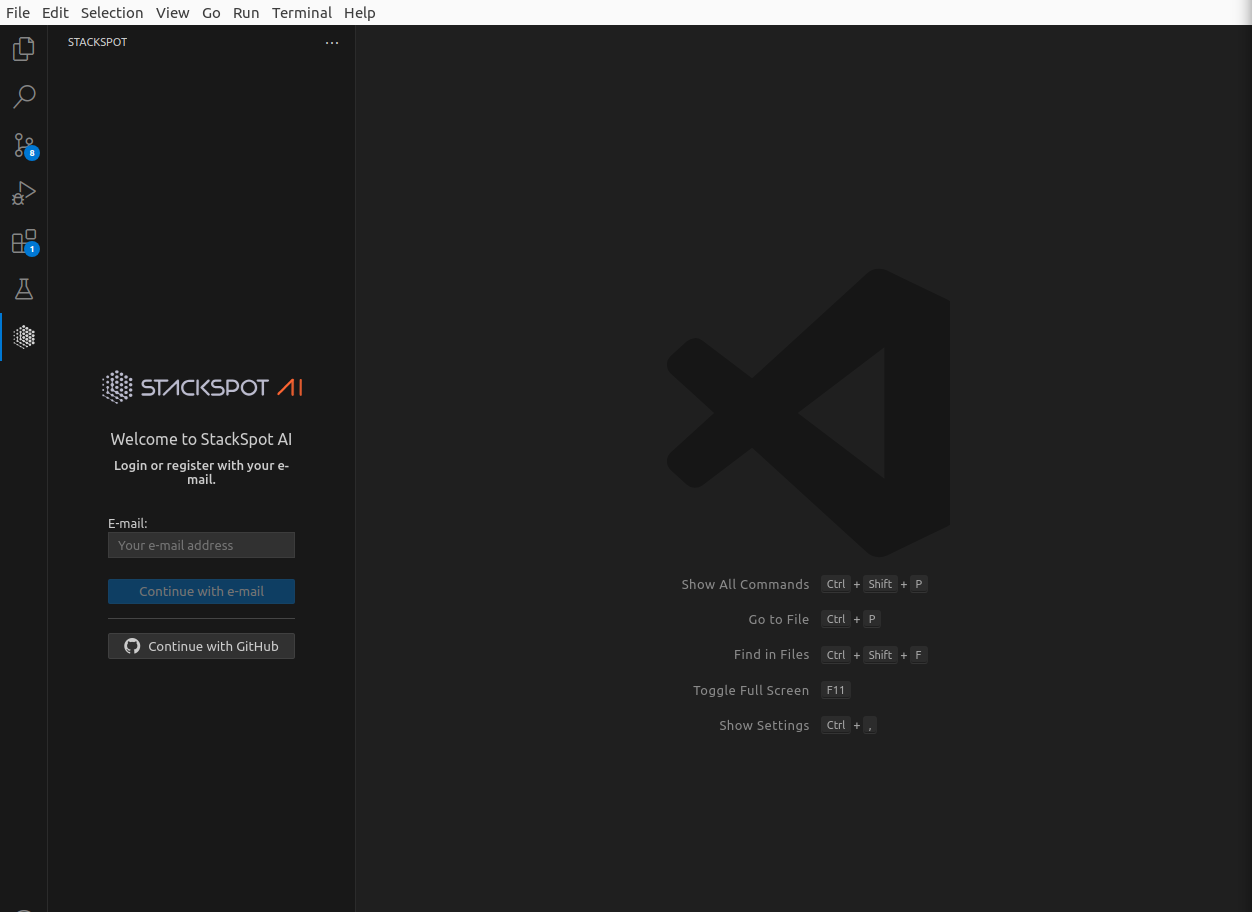Click the Welcome to StackSpot AI heading
Screen dimensions: 1252x912
201,439
